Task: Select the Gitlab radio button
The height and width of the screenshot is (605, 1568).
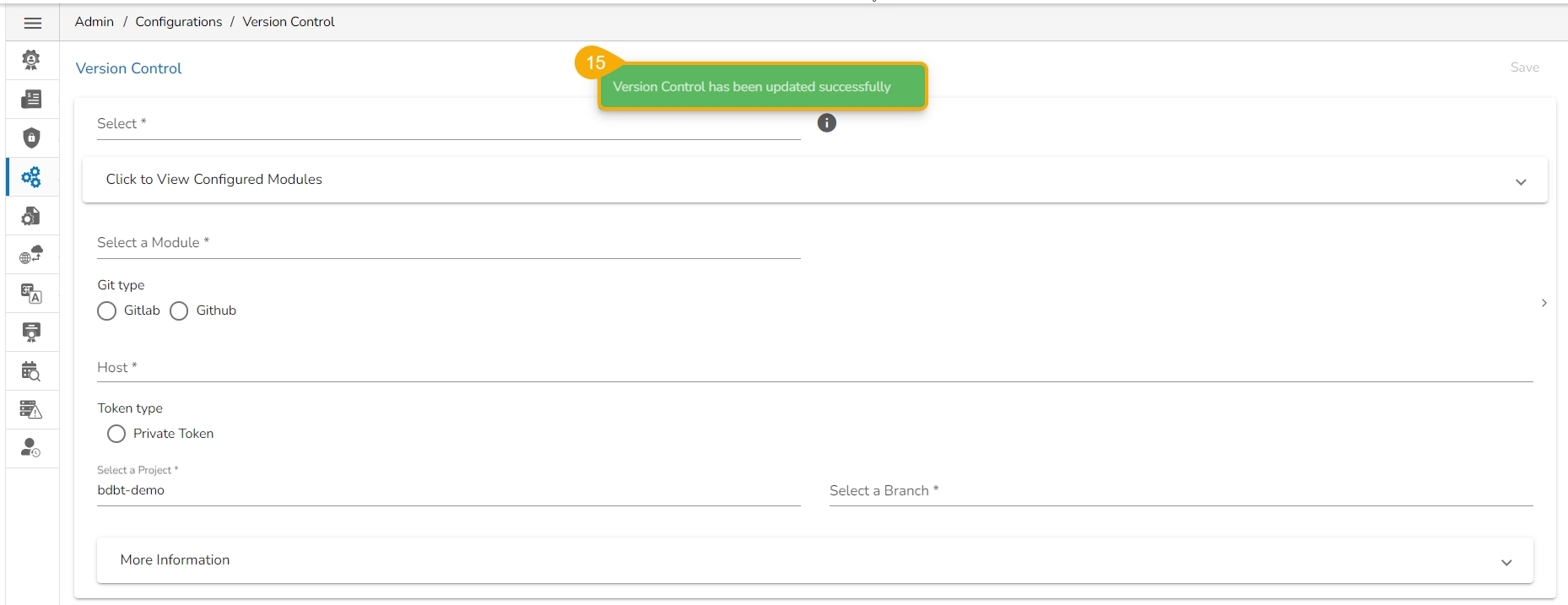Action: tap(107, 311)
